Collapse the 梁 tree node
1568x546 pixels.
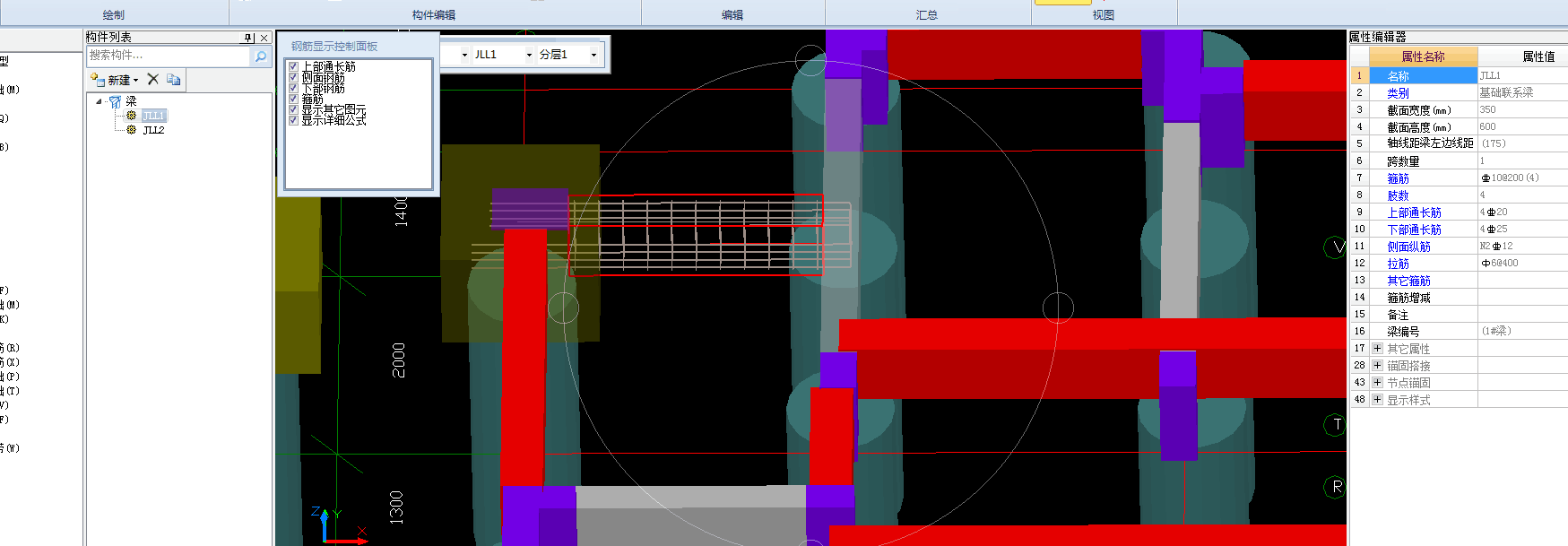(99, 101)
